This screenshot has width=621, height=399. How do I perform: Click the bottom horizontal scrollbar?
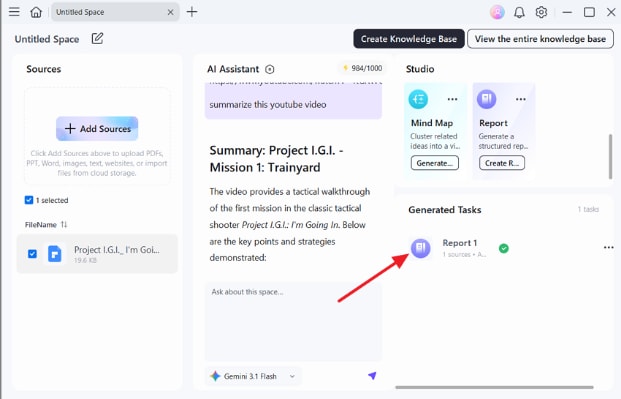pos(494,387)
